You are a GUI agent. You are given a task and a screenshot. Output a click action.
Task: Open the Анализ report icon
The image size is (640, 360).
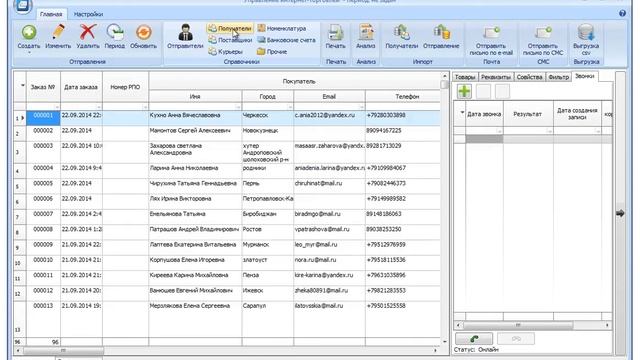(366, 33)
